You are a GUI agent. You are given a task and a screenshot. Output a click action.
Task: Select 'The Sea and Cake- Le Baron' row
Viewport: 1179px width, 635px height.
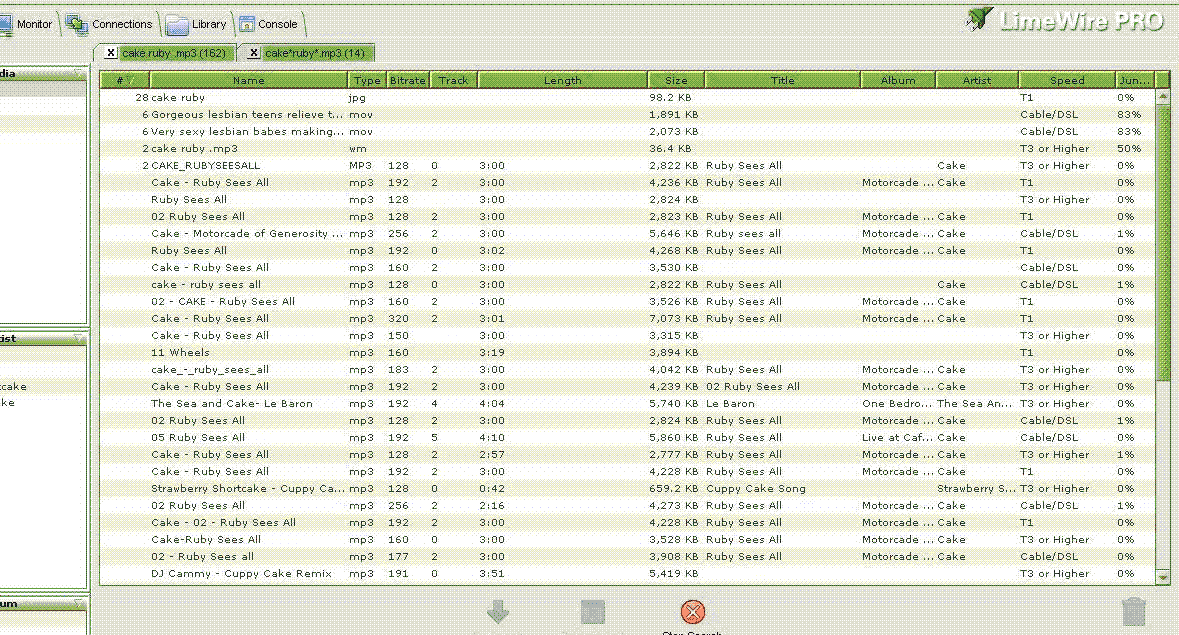click(x=627, y=404)
